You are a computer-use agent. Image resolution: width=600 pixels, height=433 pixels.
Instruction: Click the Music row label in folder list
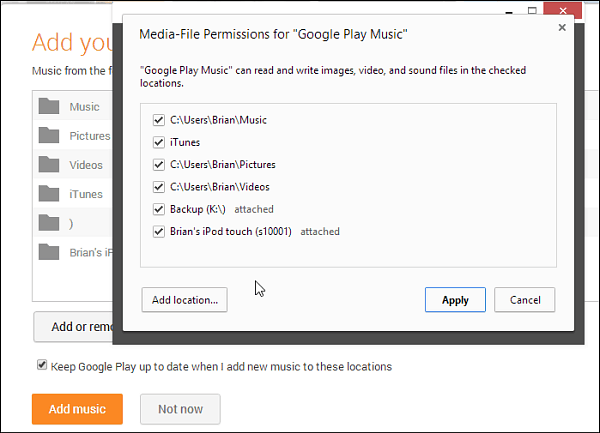point(85,107)
